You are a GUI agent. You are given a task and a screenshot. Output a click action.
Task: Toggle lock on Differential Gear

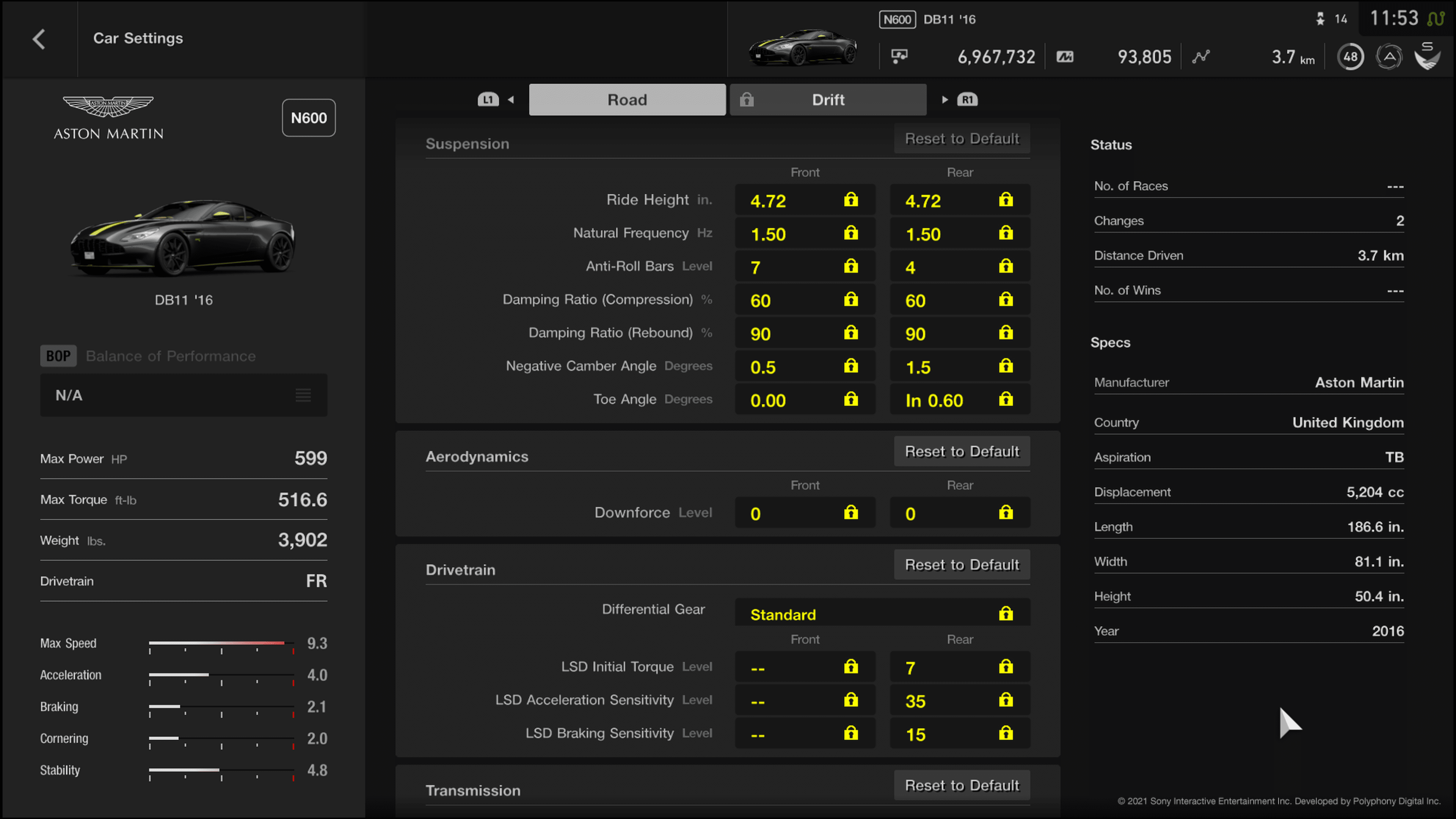pos(1006,614)
